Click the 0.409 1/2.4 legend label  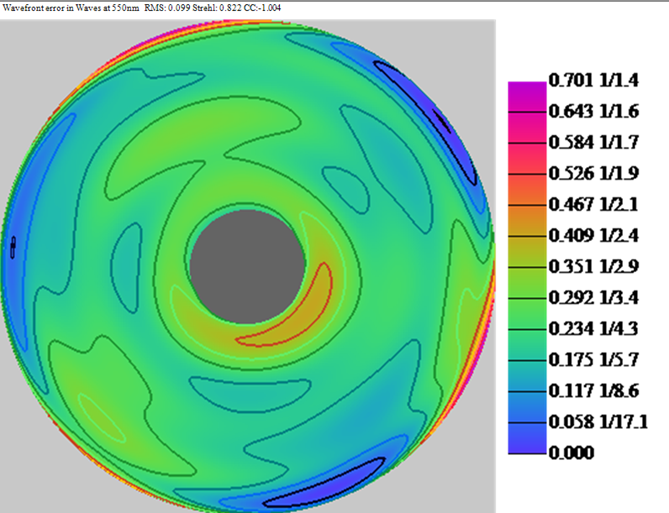tap(593, 236)
